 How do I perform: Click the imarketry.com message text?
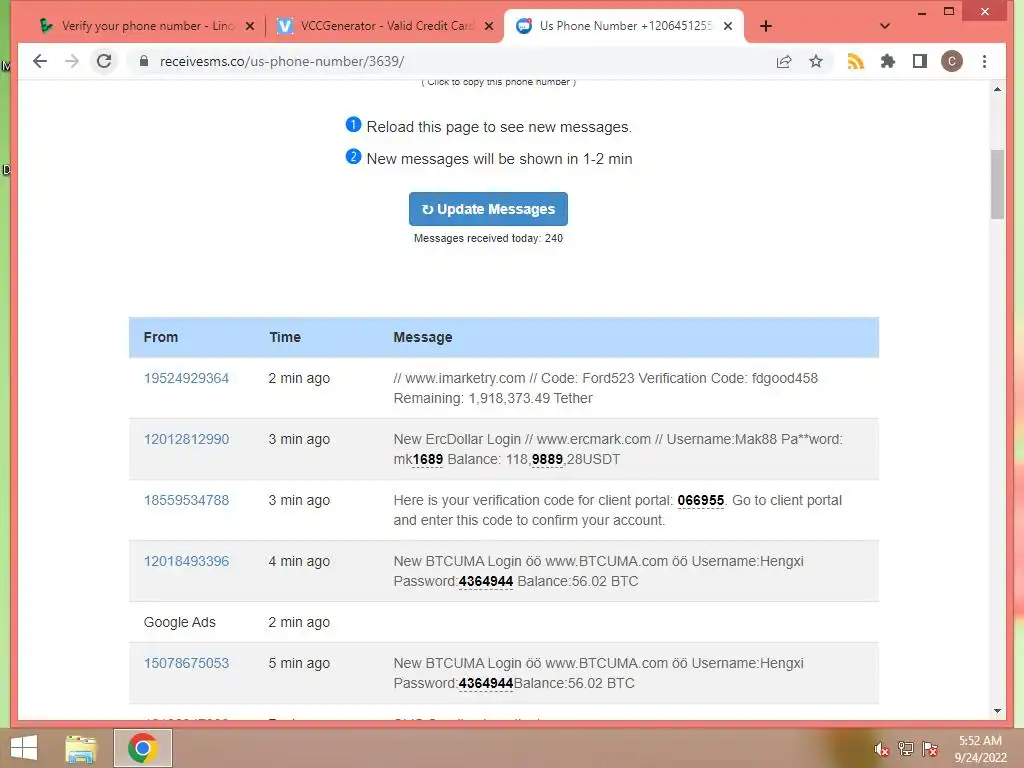pos(605,388)
